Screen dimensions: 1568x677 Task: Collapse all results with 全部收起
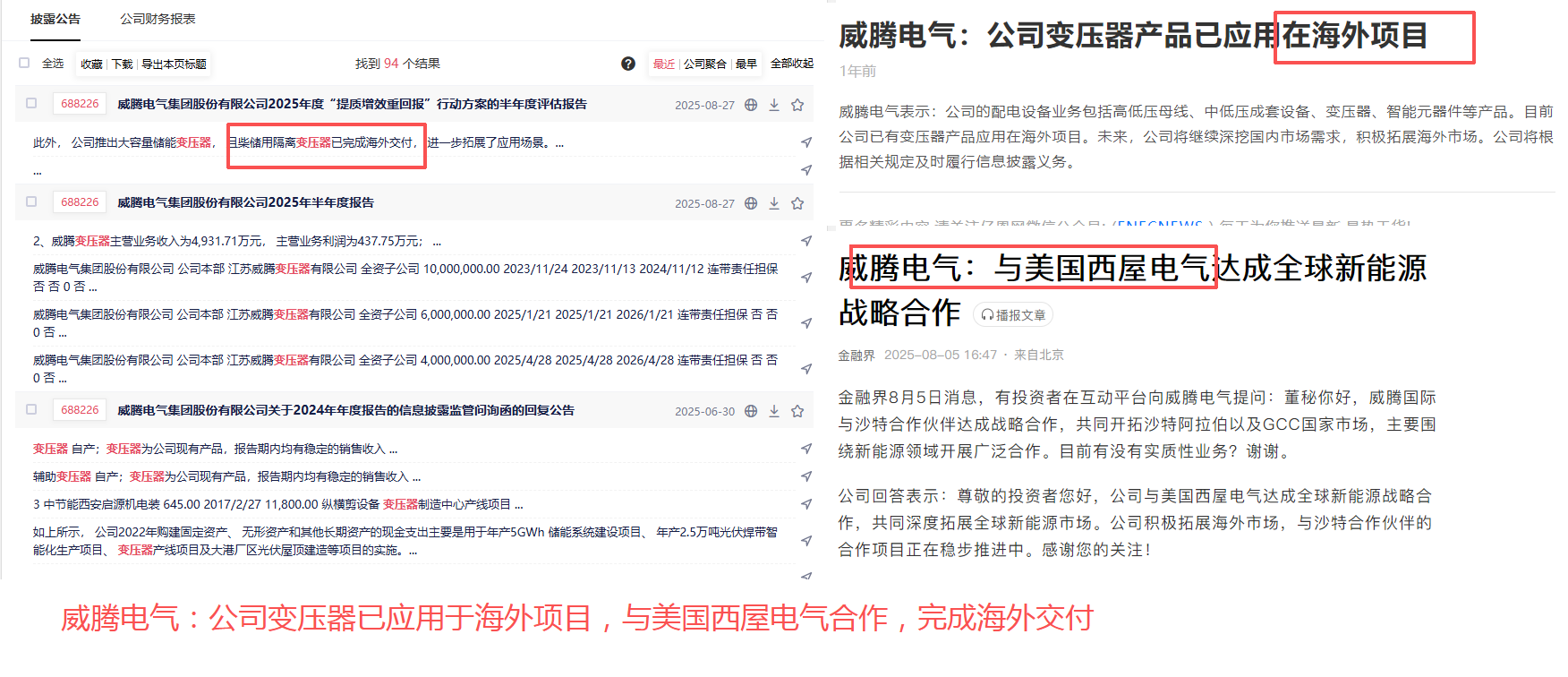click(x=791, y=64)
